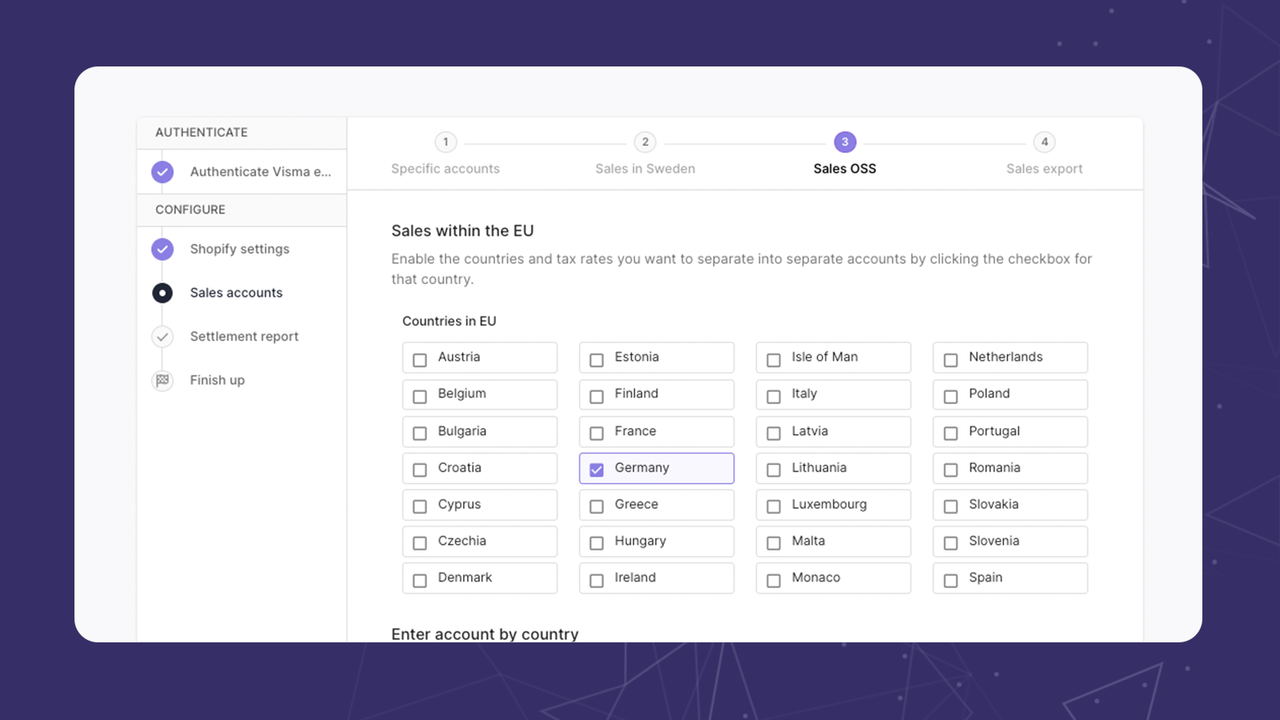Check the Ireland checkbox
The image size is (1280, 720).
596,578
